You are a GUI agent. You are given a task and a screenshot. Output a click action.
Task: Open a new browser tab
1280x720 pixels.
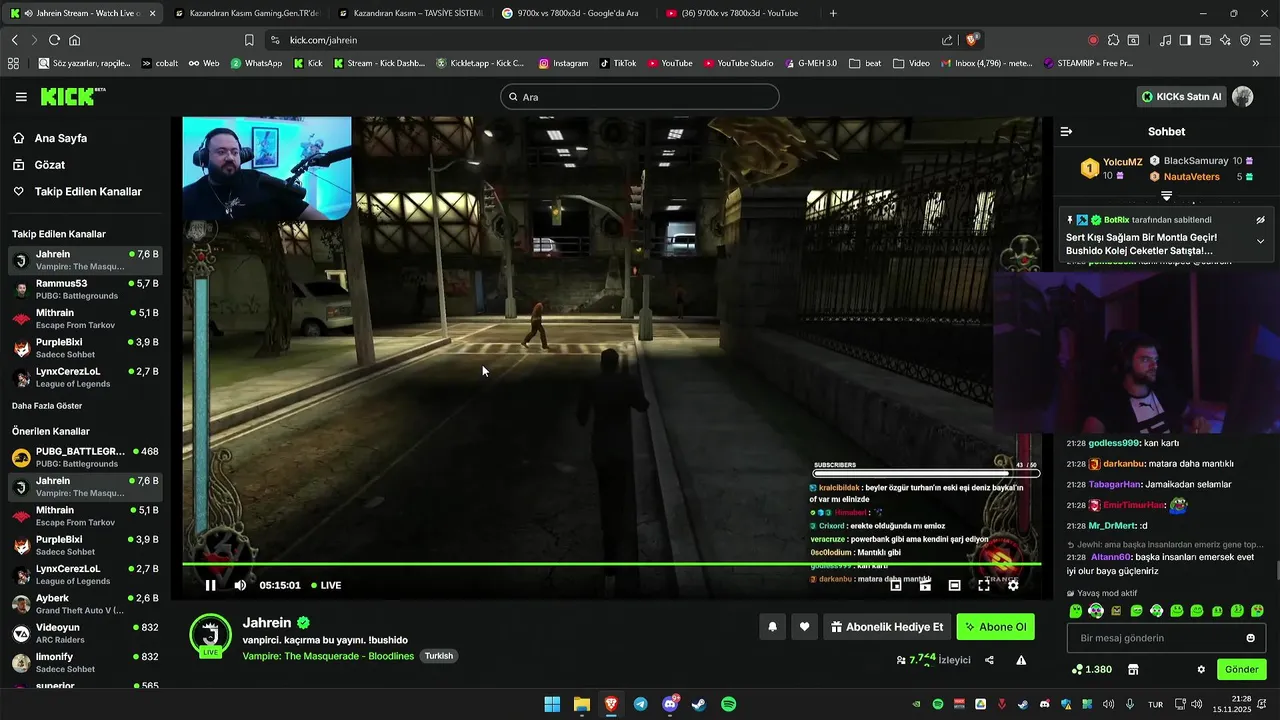pyautogui.click(x=833, y=13)
